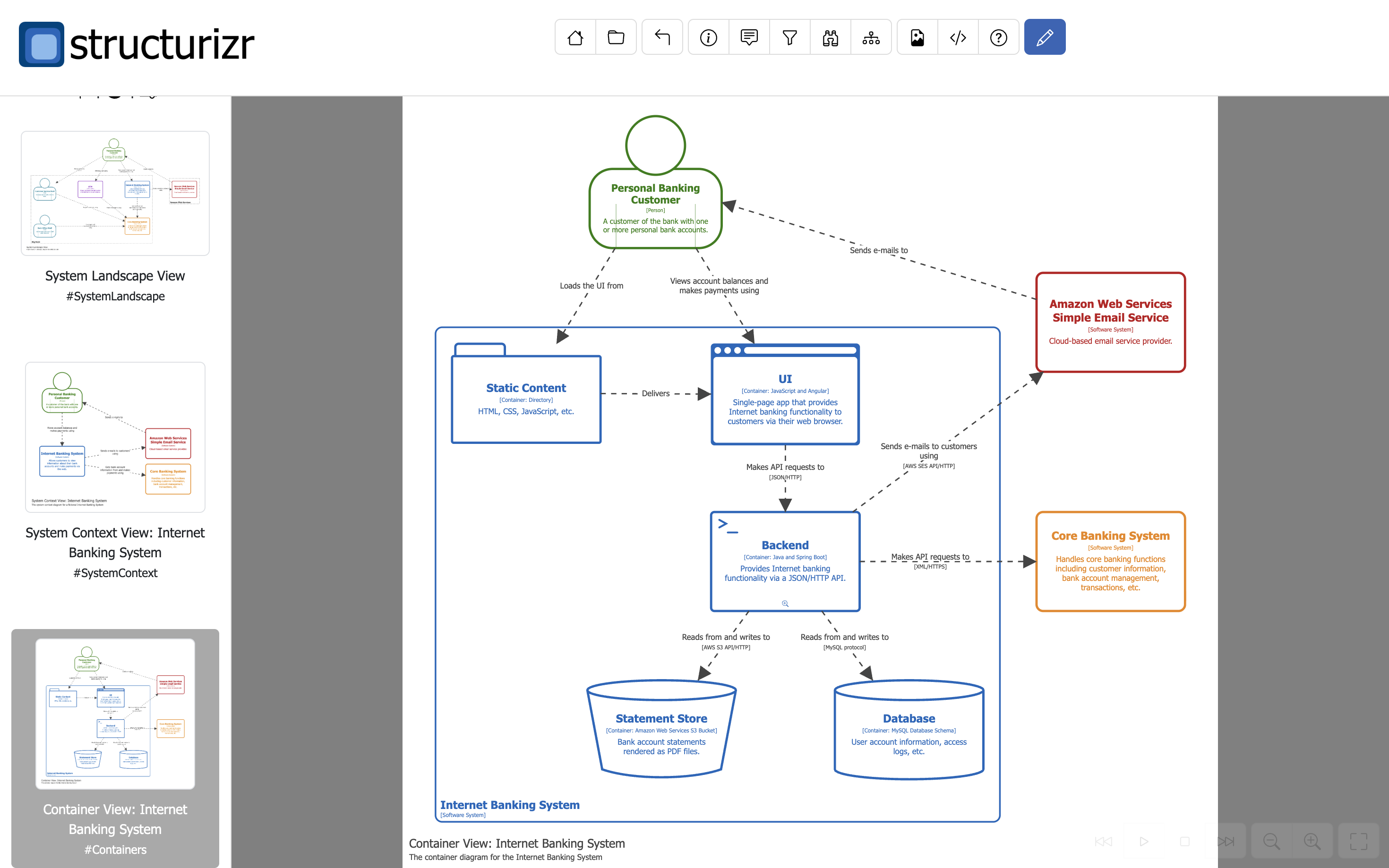Viewport: 1389px width, 868px height.
Task: Open the workspace folder icon
Action: (x=616, y=37)
